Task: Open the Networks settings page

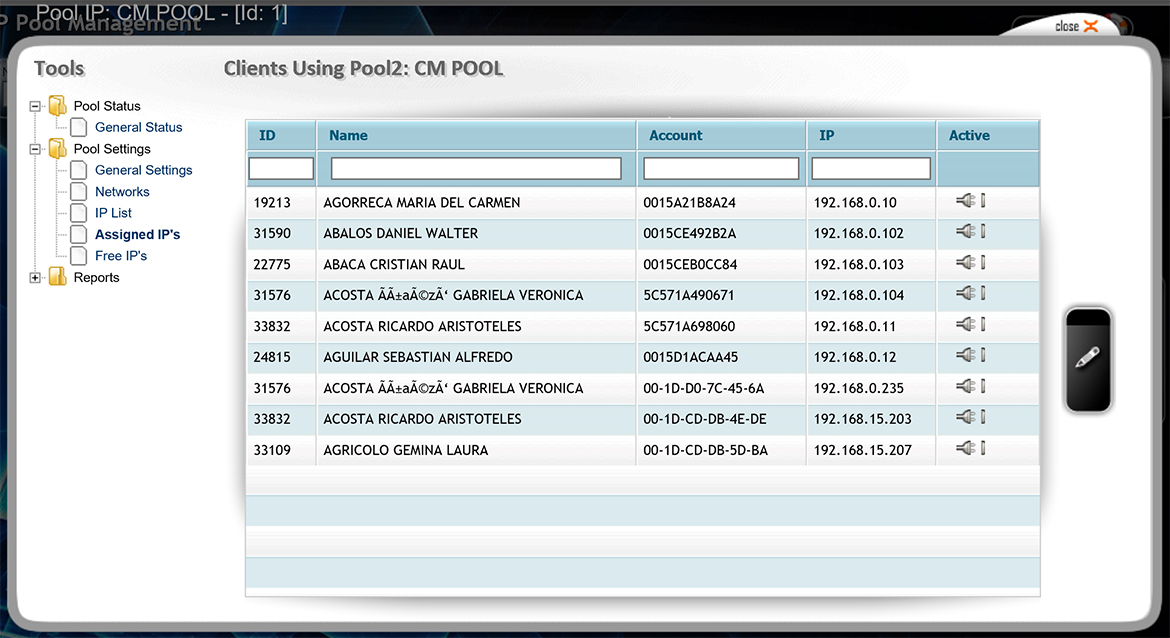Action: pyautogui.click(x=122, y=192)
